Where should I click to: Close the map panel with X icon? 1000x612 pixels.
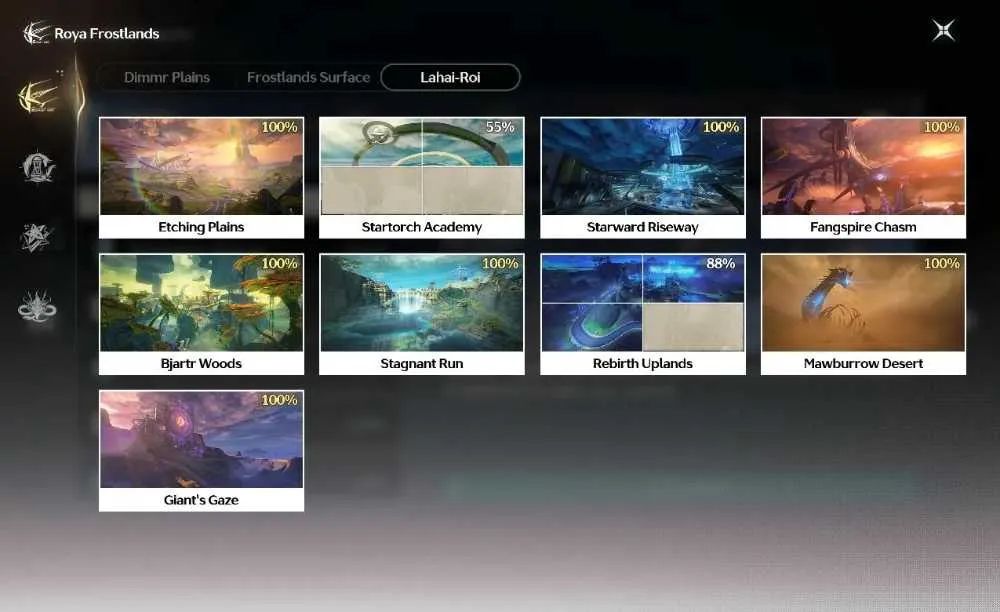(x=943, y=30)
